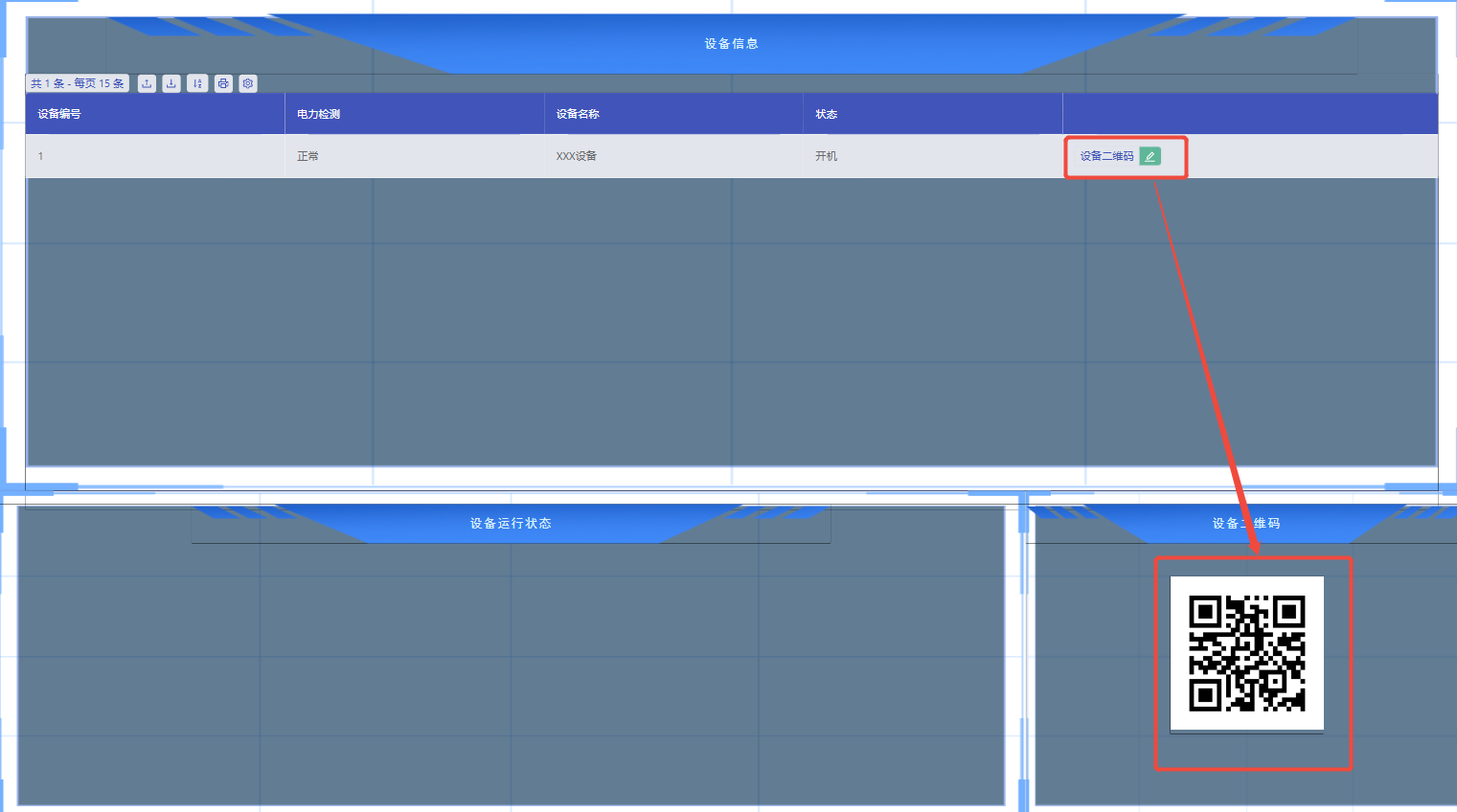The width and height of the screenshot is (1457, 812).
Task: Select the cell with device number 1
Action: (155, 156)
